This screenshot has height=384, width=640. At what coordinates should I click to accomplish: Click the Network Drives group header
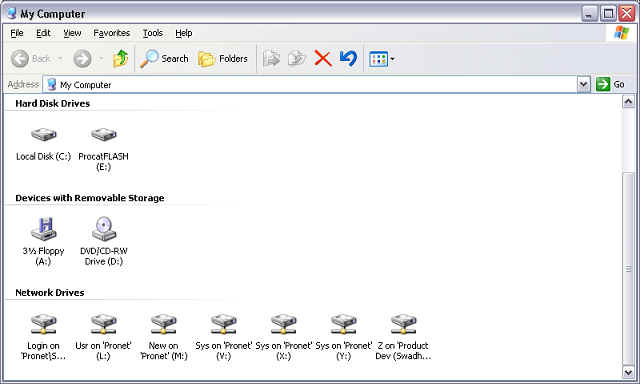pyautogui.click(x=50, y=293)
